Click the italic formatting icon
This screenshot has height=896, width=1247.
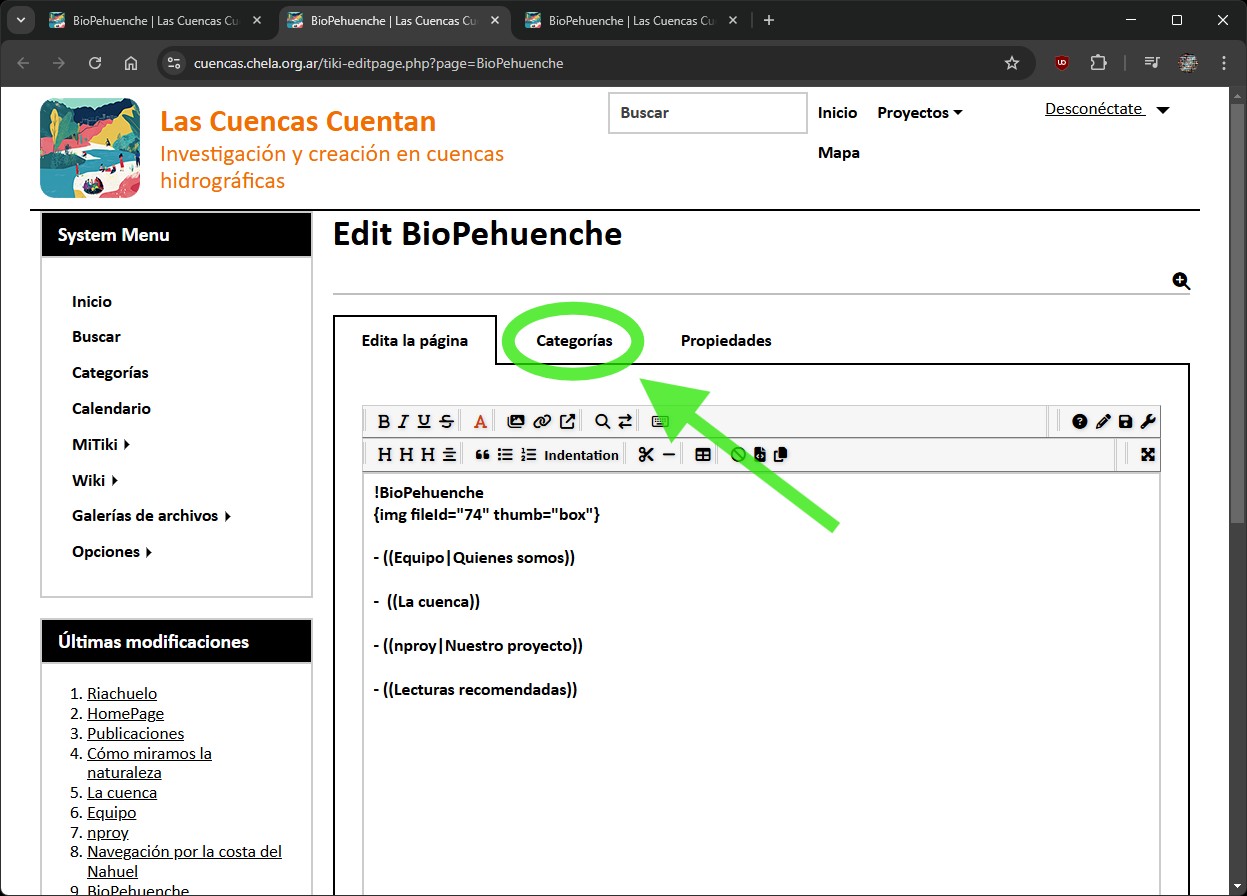403,422
